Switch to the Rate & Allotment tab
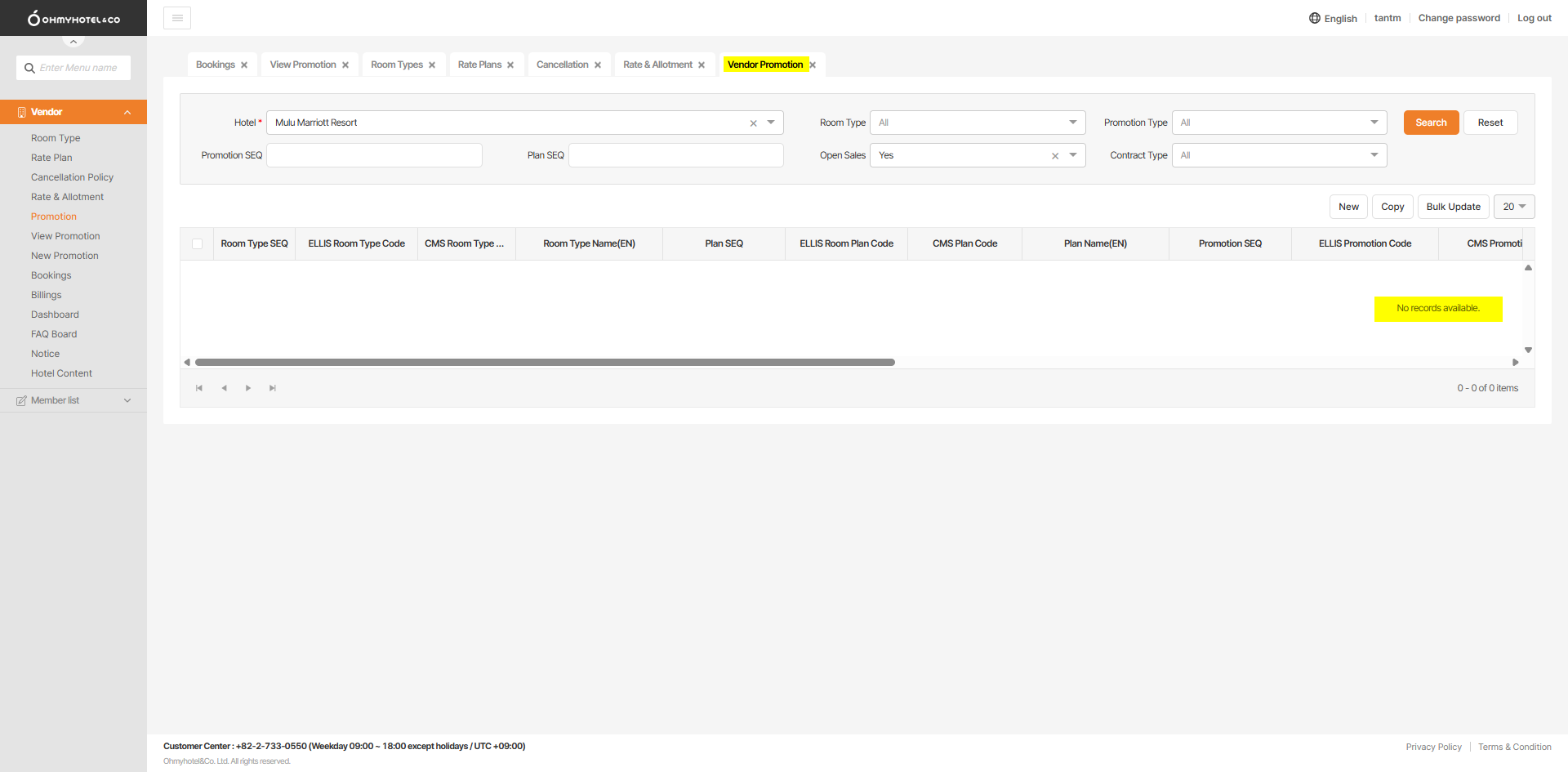Screen dimensions: 1568x772 pyautogui.click(x=657, y=65)
